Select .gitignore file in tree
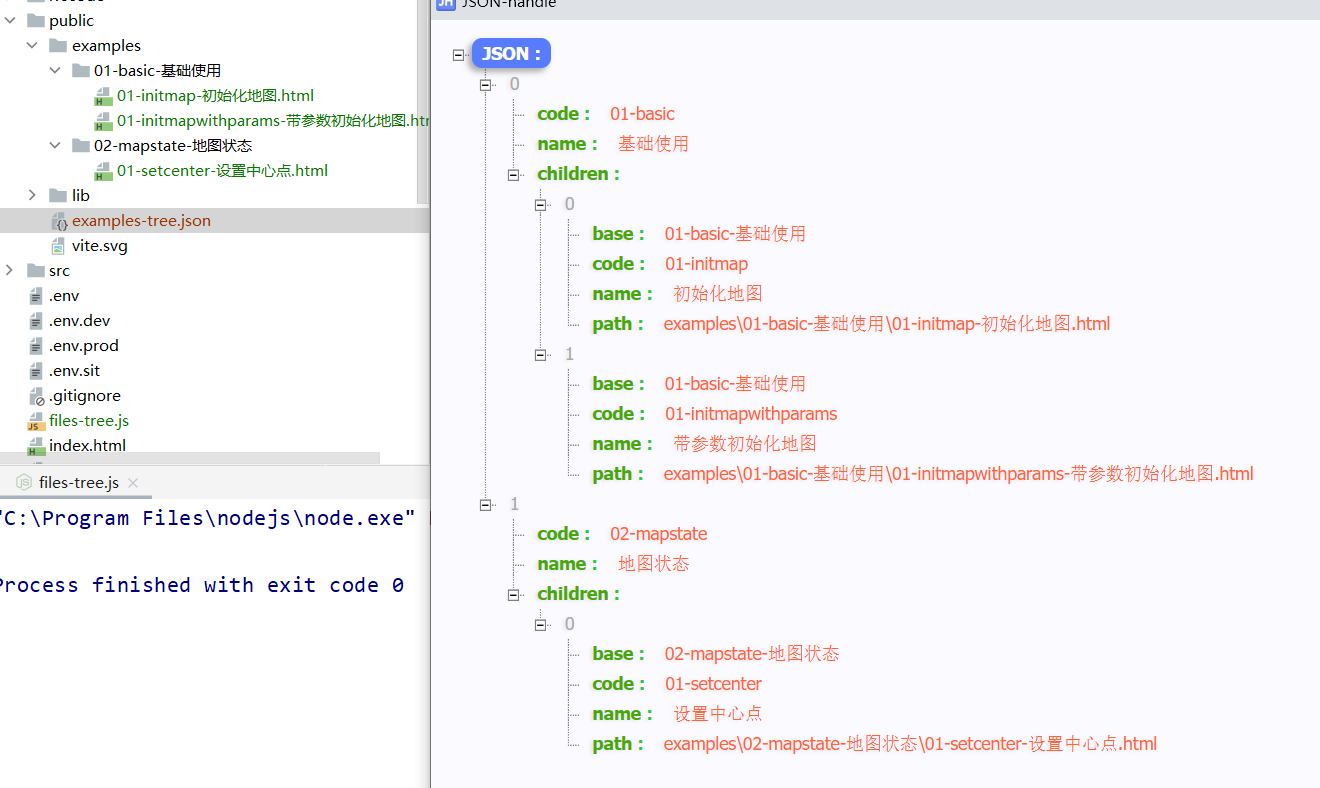This screenshot has width=1320, height=788. coord(85,395)
